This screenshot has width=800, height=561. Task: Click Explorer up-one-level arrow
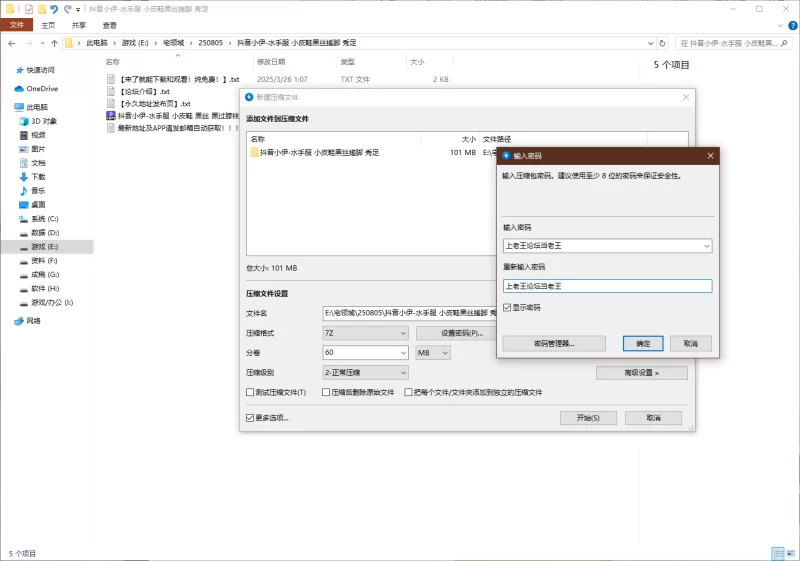coord(55,43)
